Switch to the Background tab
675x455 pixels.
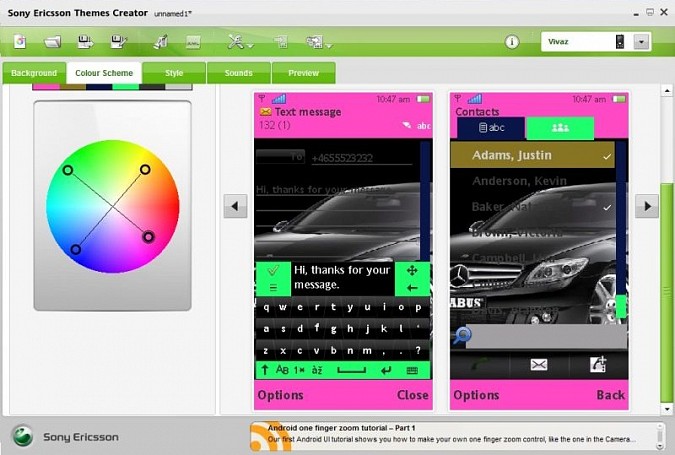34,73
